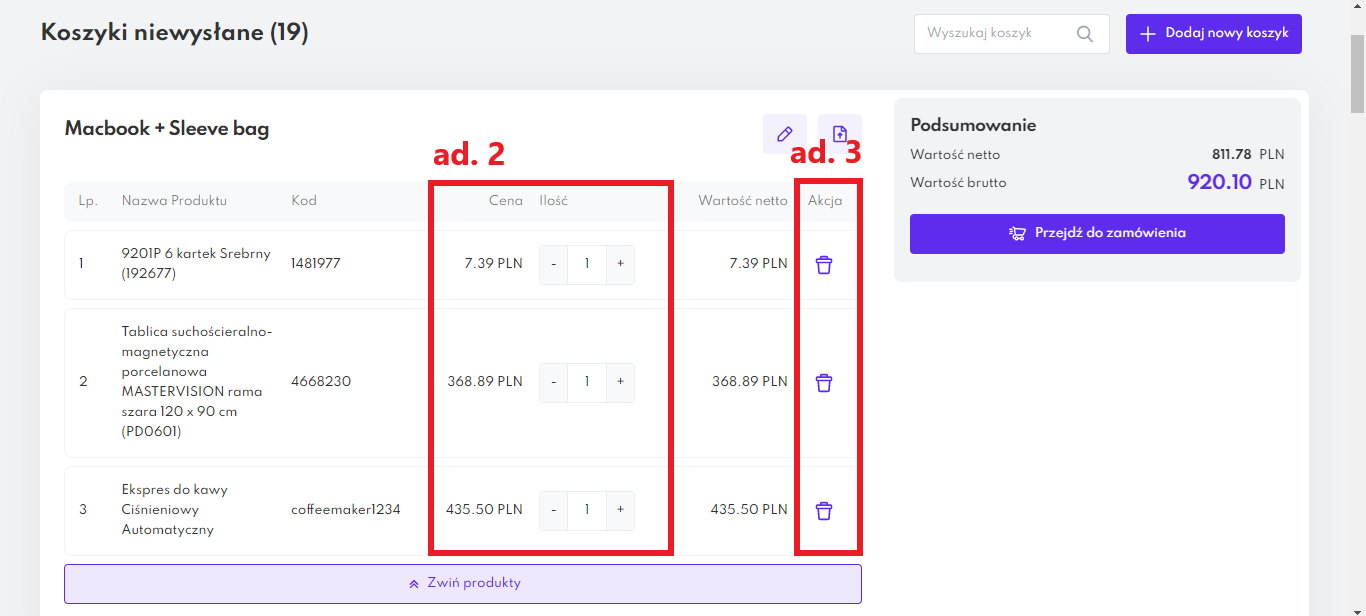This screenshot has width=1366, height=616.
Task: Click the page vertical scrollbar thumb
Action: point(1357,75)
